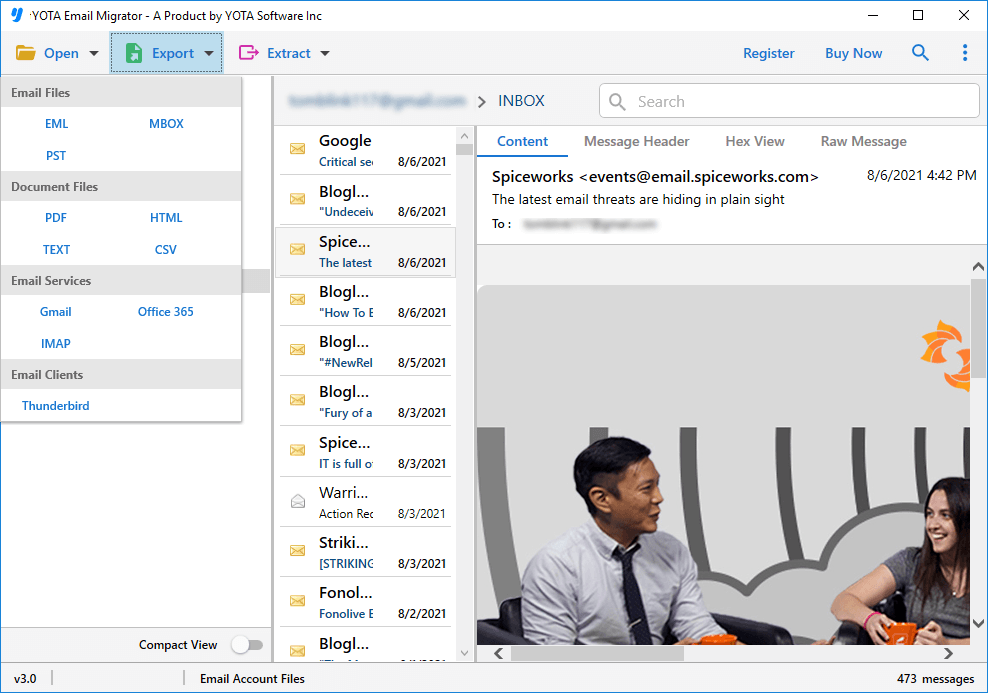Screen dimensions: 988x693
Task: Expand the Open dropdown arrow
Action: [x=93, y=53]
